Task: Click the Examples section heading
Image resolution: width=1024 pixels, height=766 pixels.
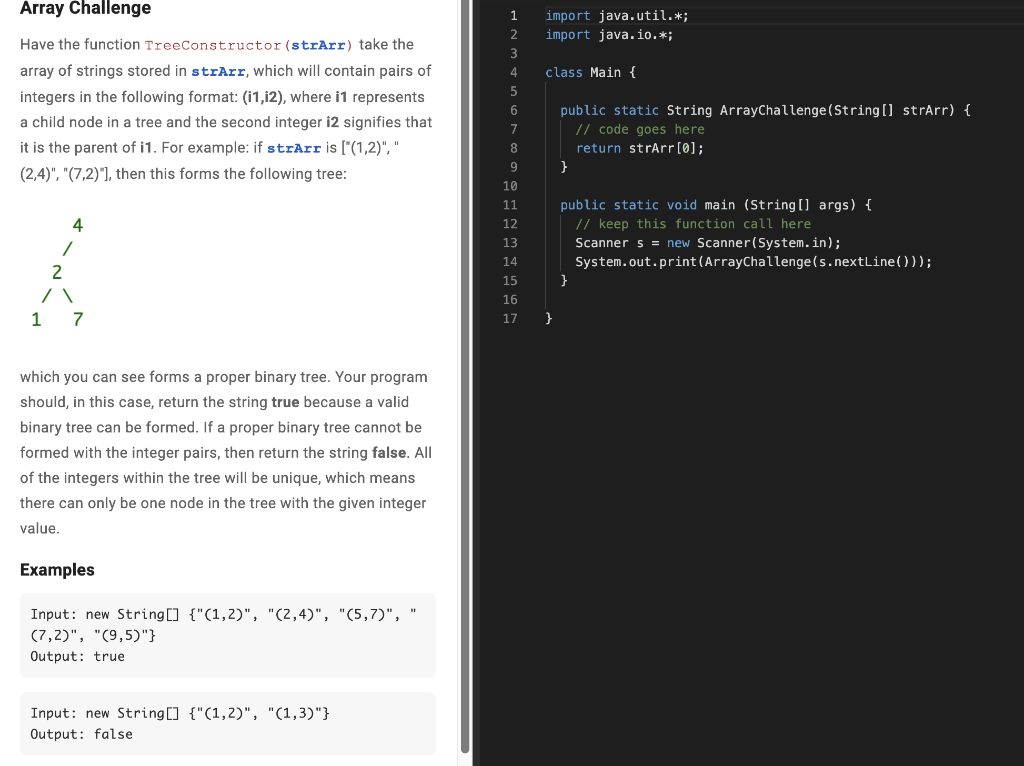Action: tap(56, 570)
